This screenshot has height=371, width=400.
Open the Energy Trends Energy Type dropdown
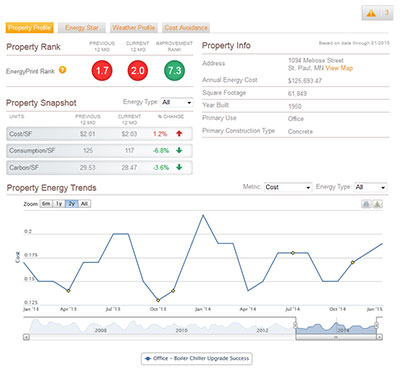tap(370, 187)
